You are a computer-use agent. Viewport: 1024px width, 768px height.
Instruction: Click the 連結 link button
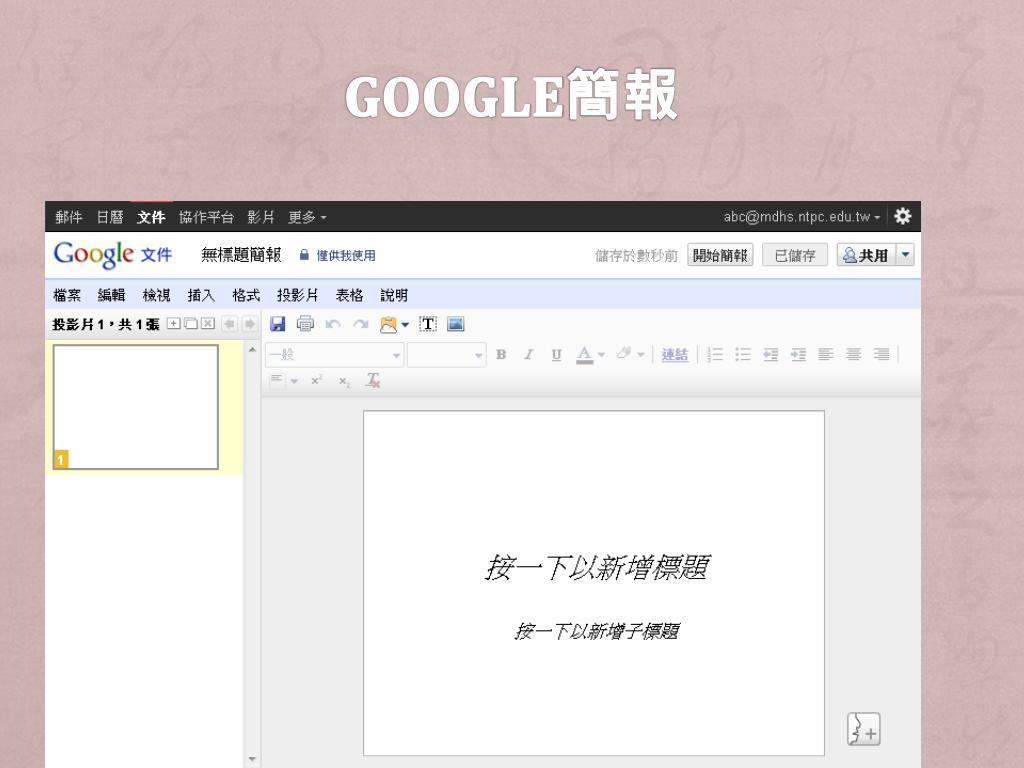(675, 355)
